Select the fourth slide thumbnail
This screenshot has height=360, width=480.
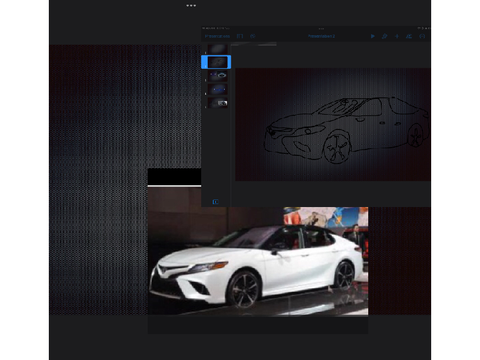click(218, 89)
